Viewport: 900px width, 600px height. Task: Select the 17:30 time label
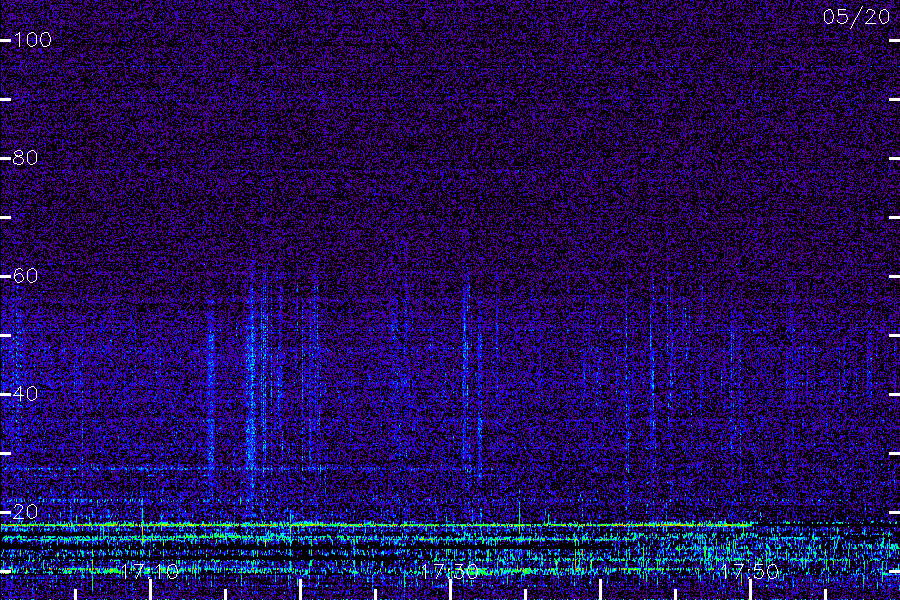449,571
